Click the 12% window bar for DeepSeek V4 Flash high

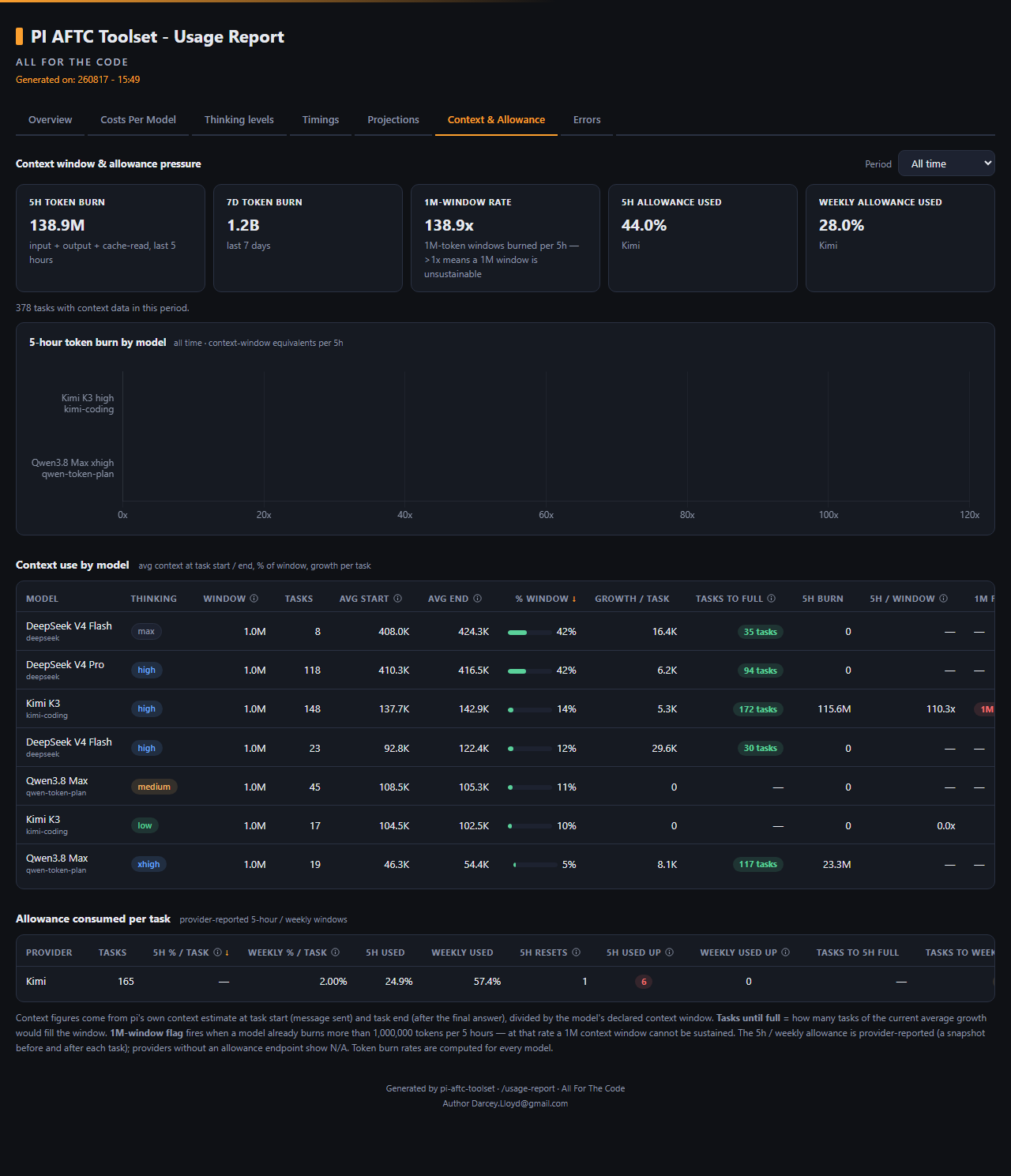pyautogui.click(x=529, y=748)
